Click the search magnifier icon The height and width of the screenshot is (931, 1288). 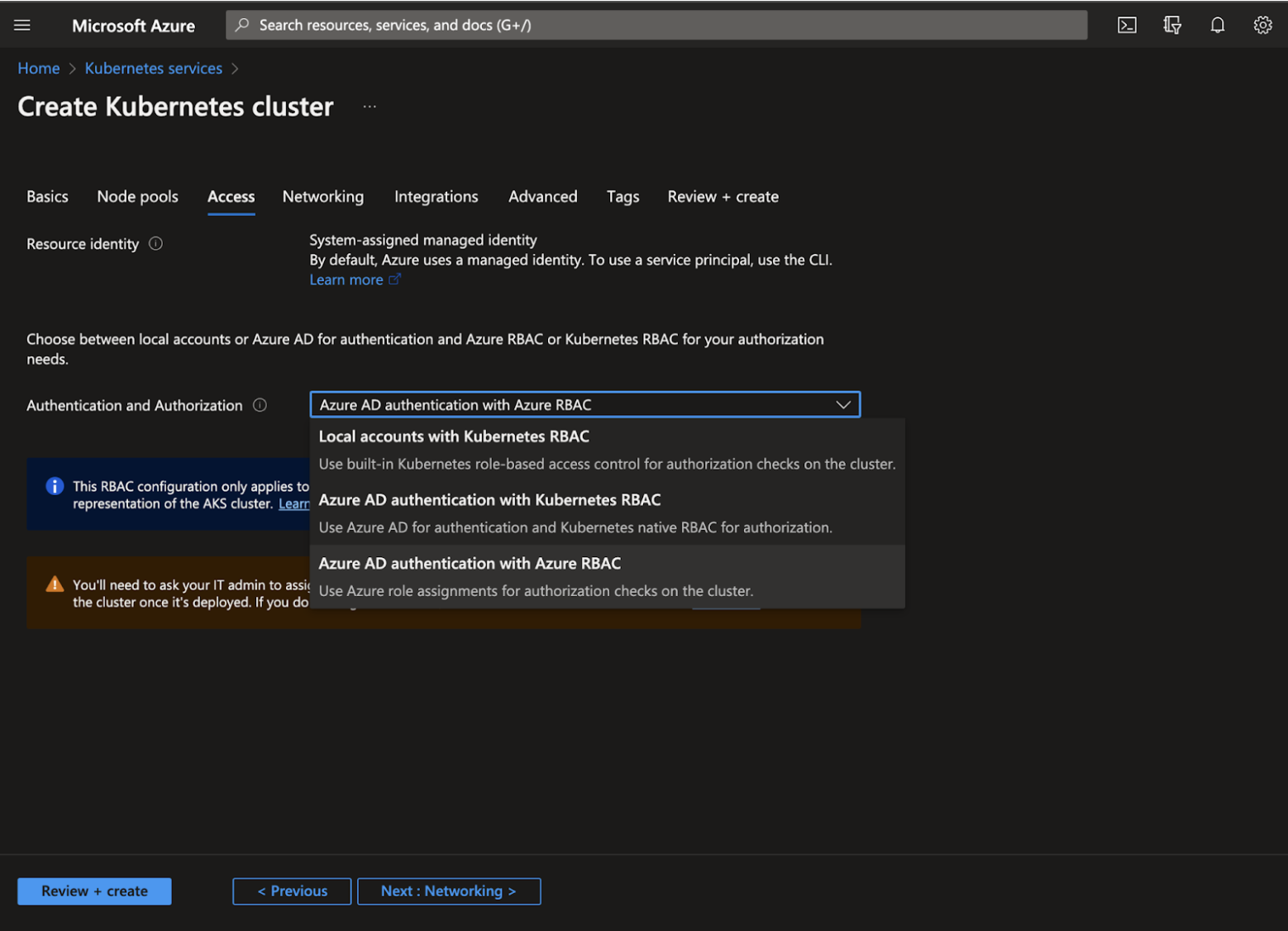click(x=242, y=25)
